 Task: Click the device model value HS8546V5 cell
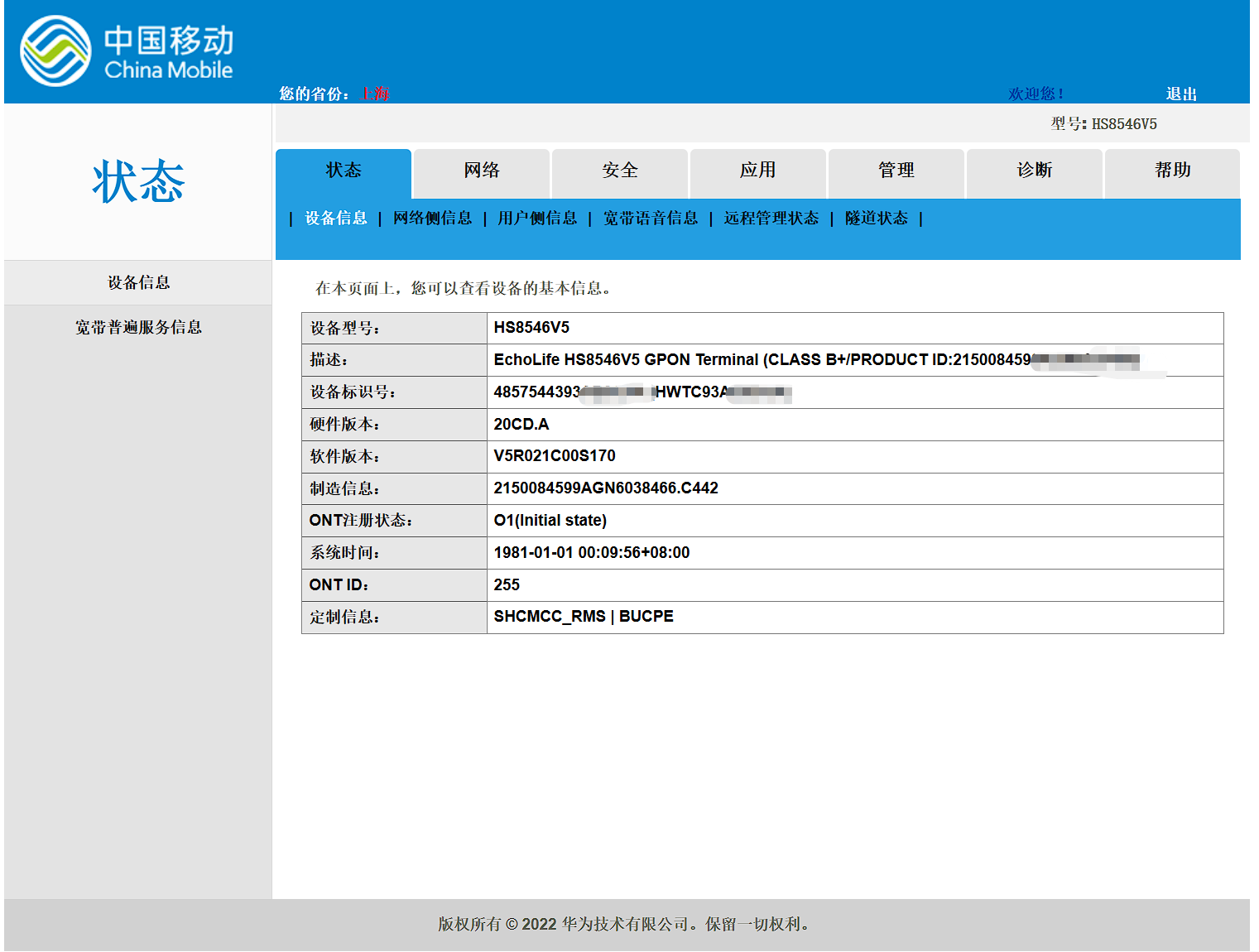click(531, 328)
